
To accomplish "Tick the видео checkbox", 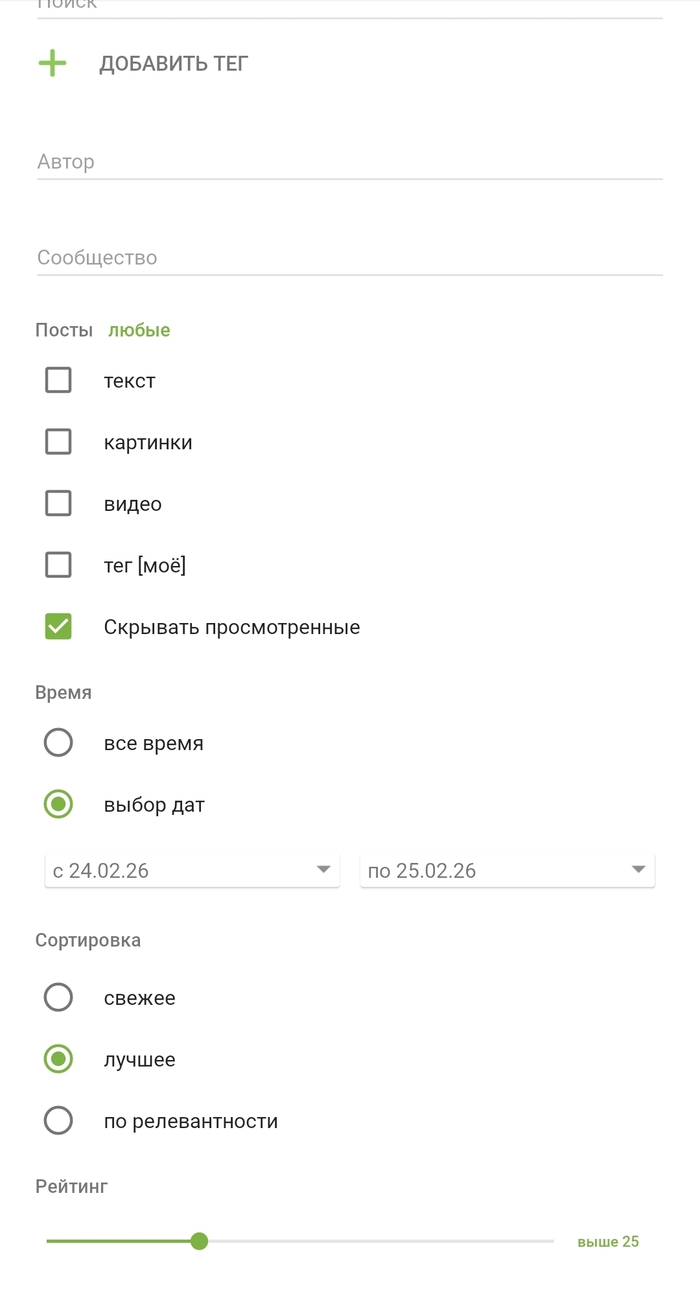I will tap(58, 504).
